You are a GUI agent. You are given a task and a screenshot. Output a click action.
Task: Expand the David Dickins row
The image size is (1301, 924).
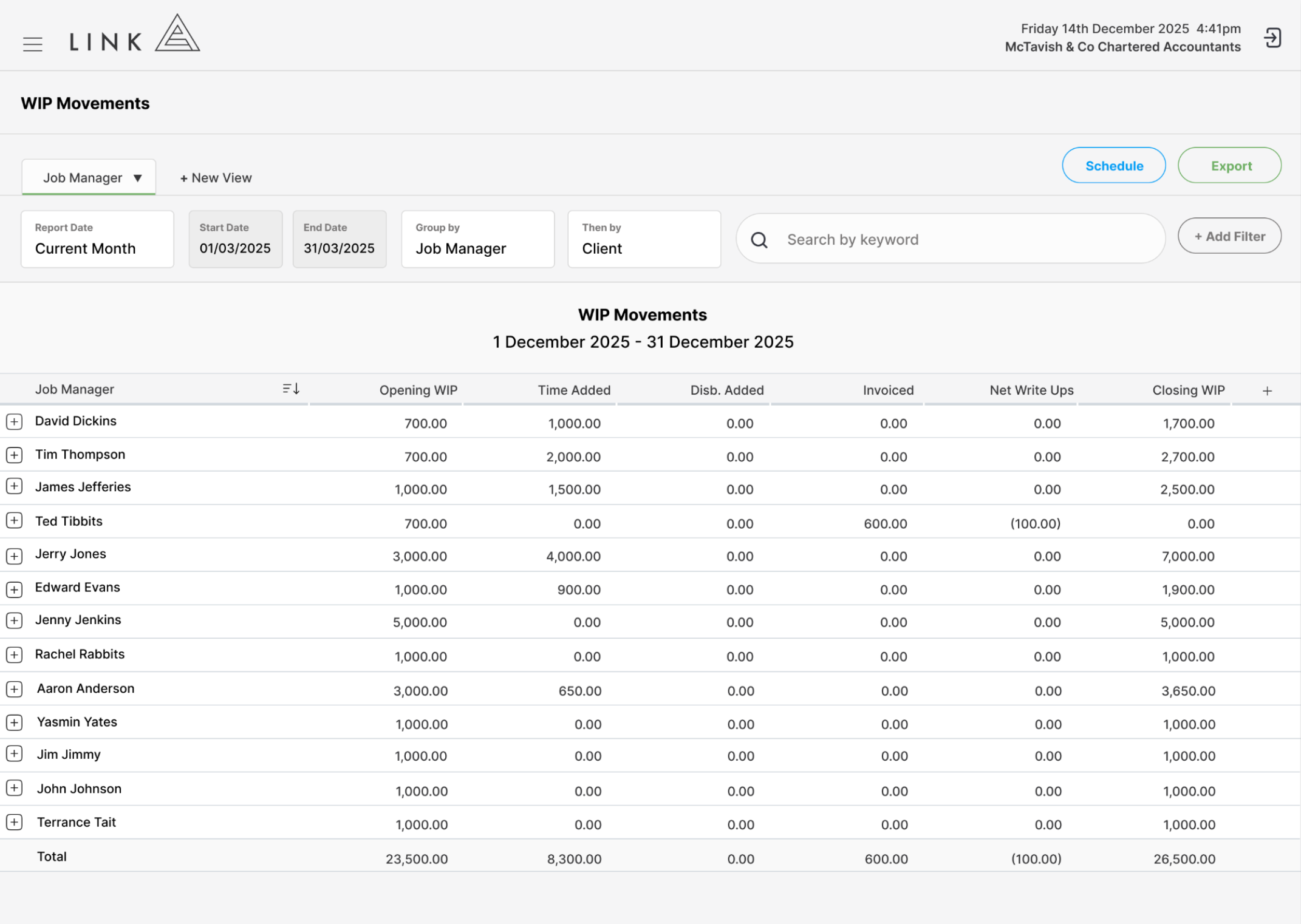pyautogui.click(x=15, y=421)
